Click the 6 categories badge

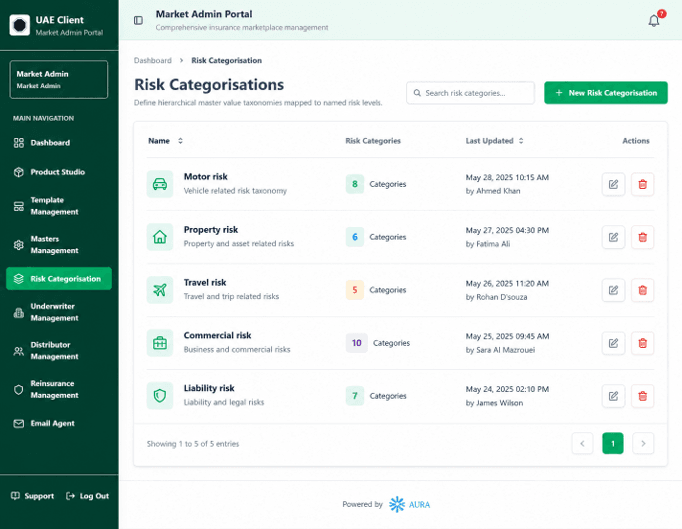point(355,237)
